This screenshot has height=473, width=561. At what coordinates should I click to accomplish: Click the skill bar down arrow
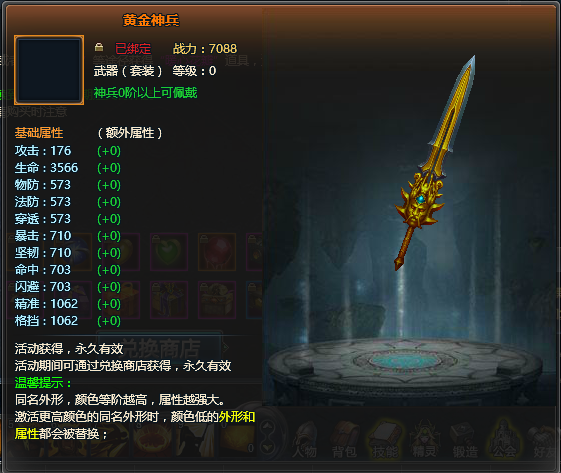coord(268,447)
